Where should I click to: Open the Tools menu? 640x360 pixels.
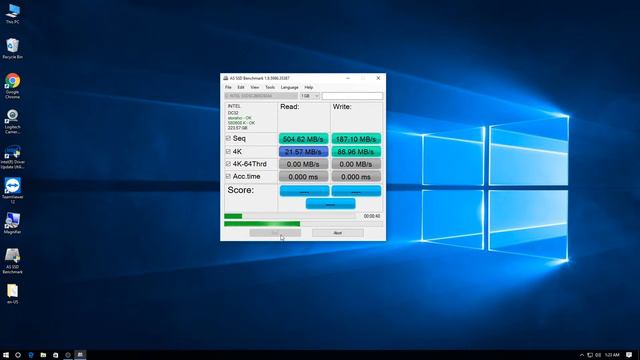[x=270, y=87]
